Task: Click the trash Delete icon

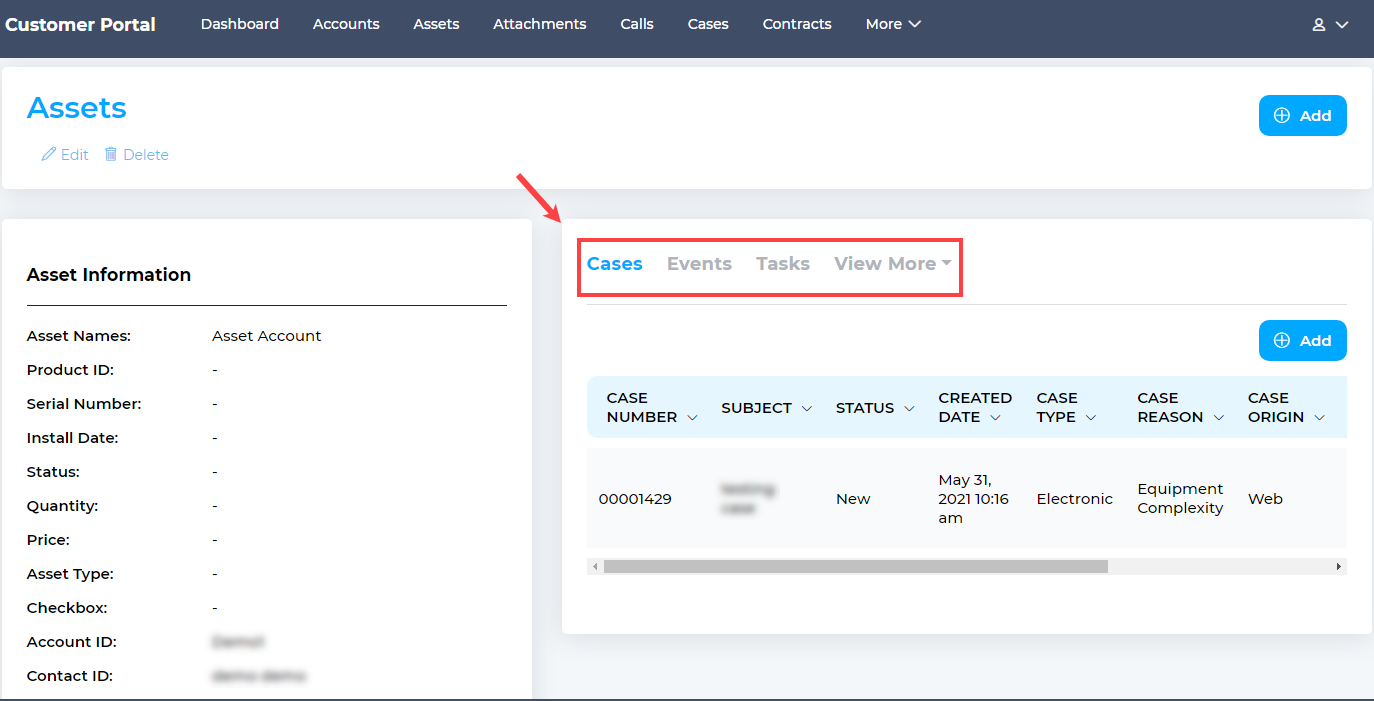Action: (111, 155)
